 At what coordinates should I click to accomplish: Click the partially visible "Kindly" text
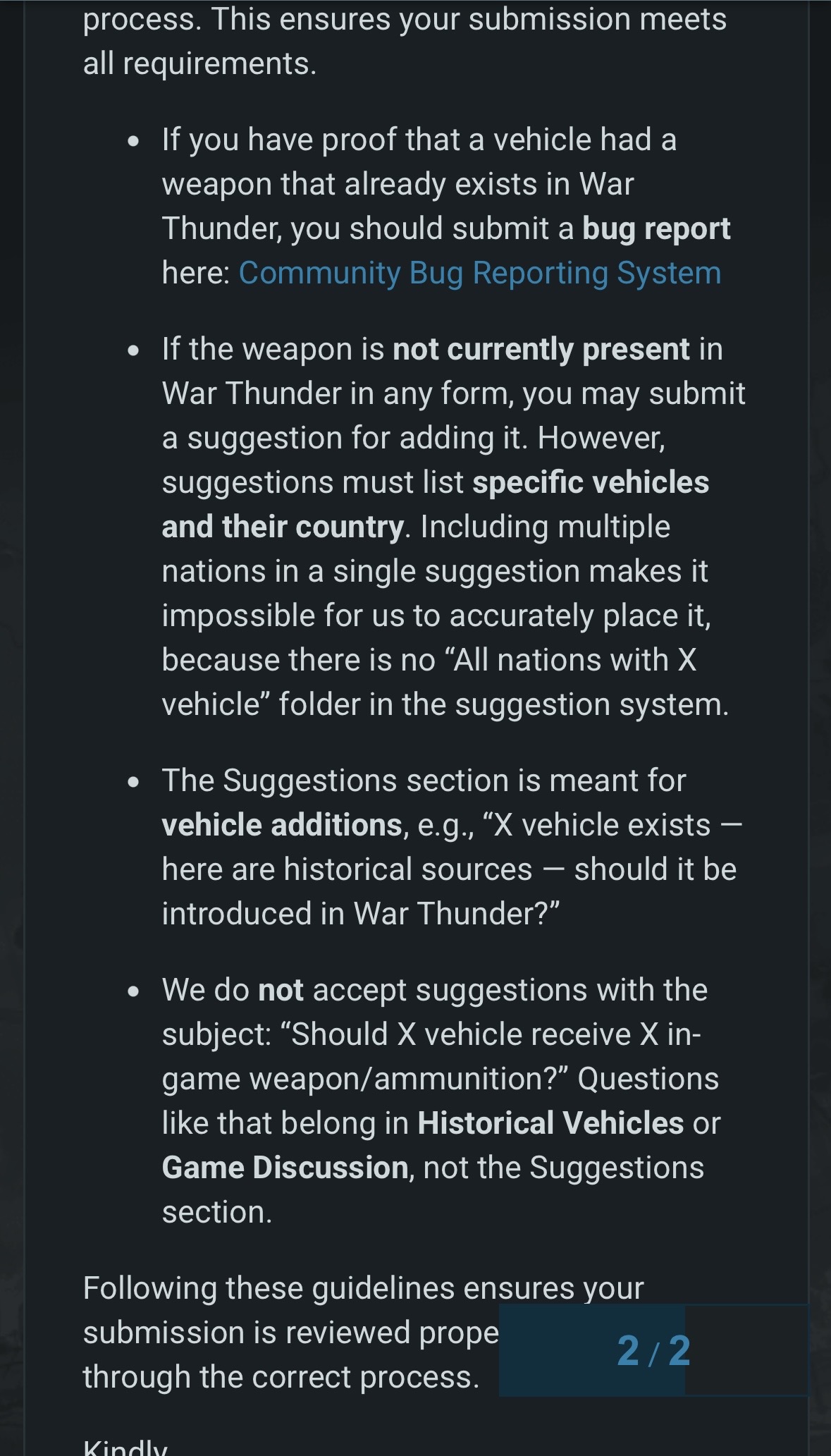125,1449
